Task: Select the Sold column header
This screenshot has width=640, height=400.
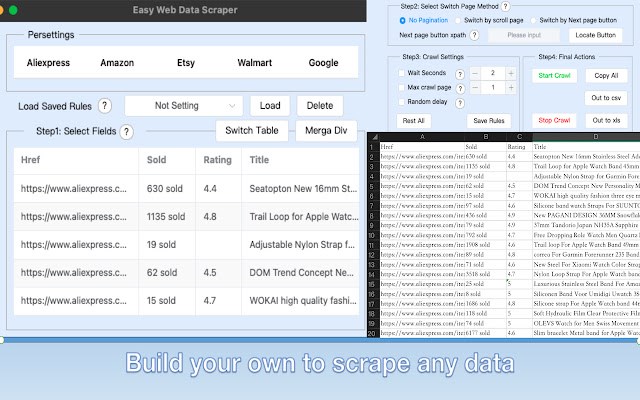Action: click(167, 160)
